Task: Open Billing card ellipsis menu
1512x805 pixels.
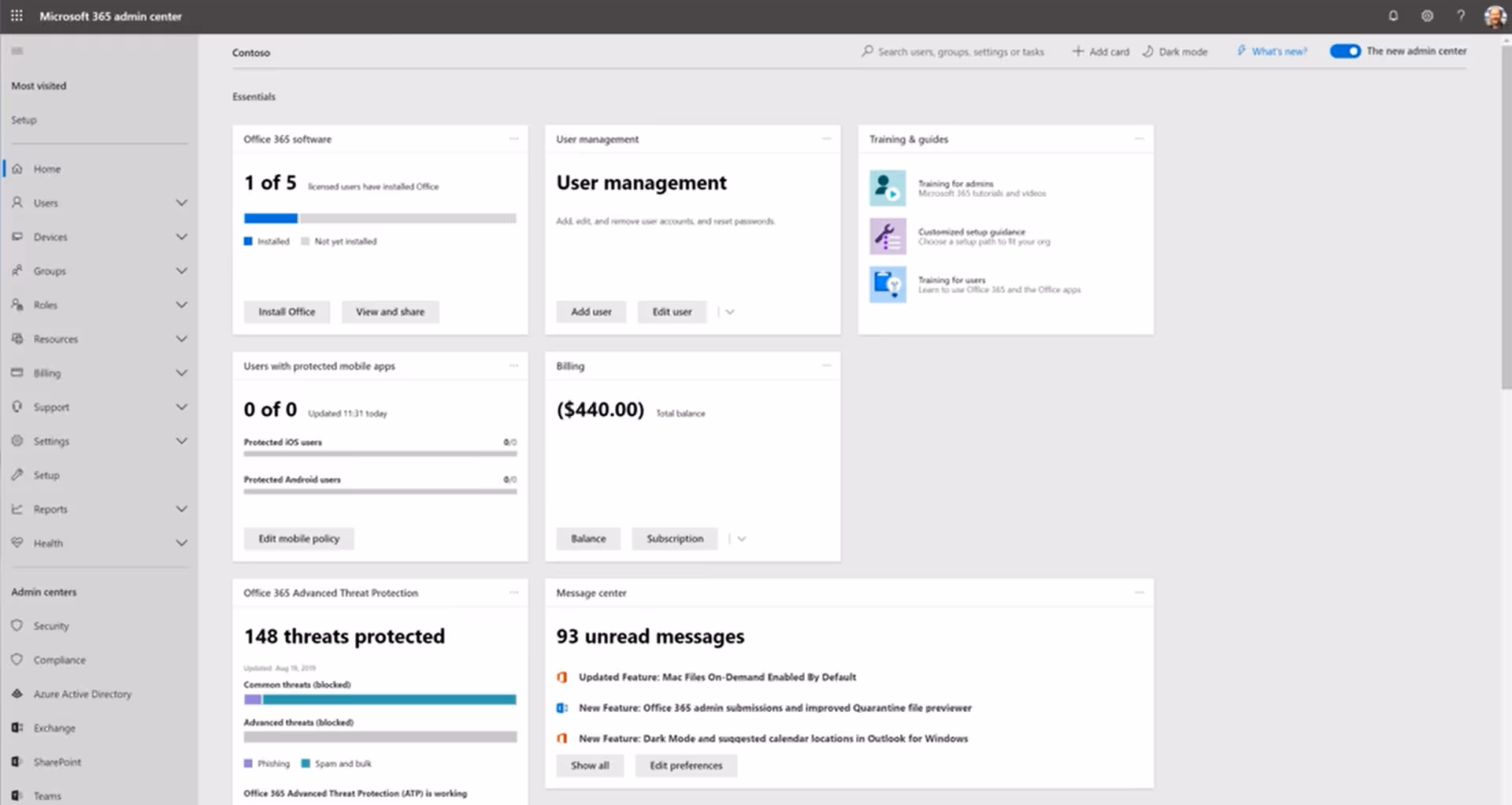Action: pos(826,365)
